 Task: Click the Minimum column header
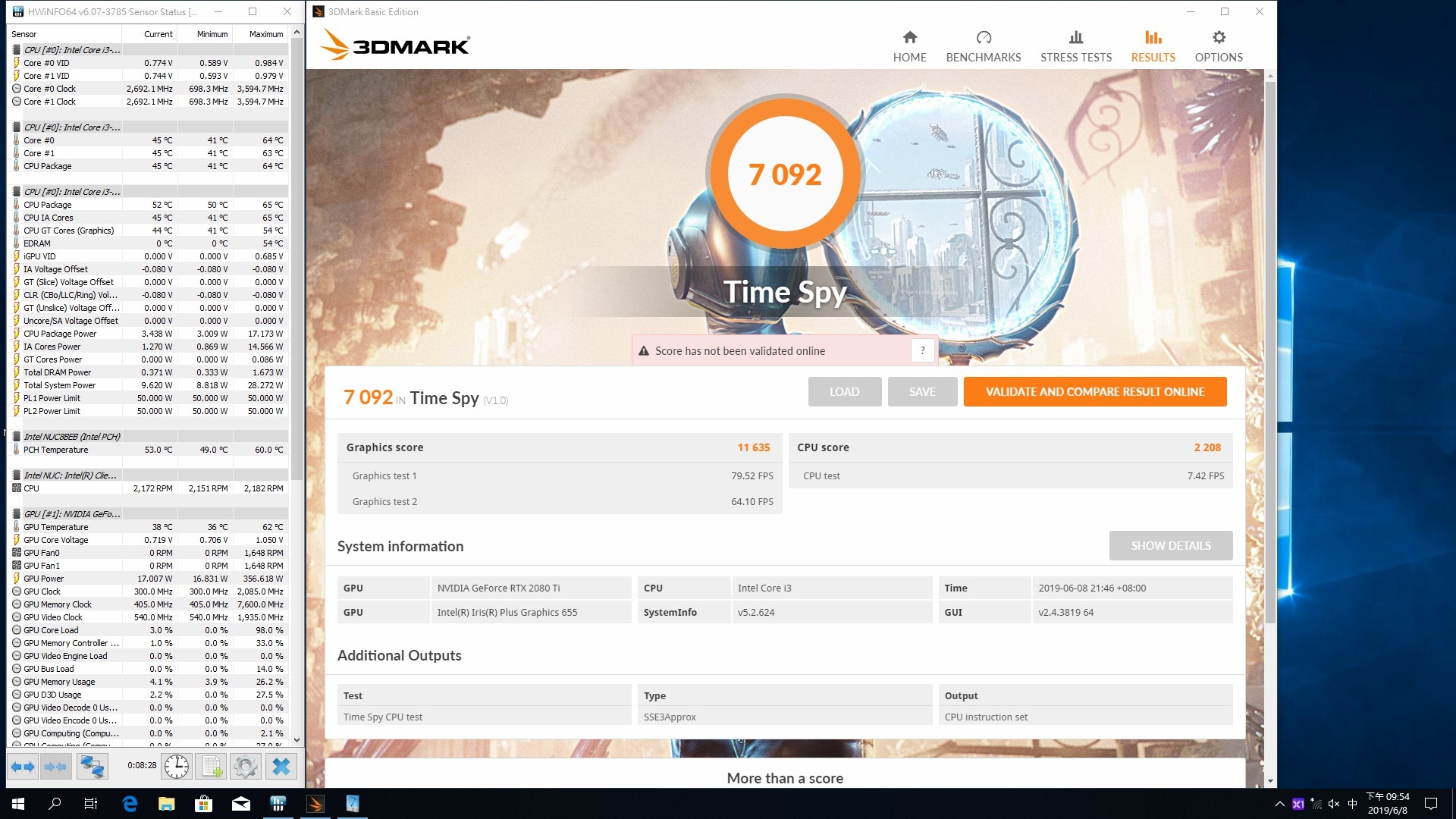pyautogui.click(x=205, y=34)
